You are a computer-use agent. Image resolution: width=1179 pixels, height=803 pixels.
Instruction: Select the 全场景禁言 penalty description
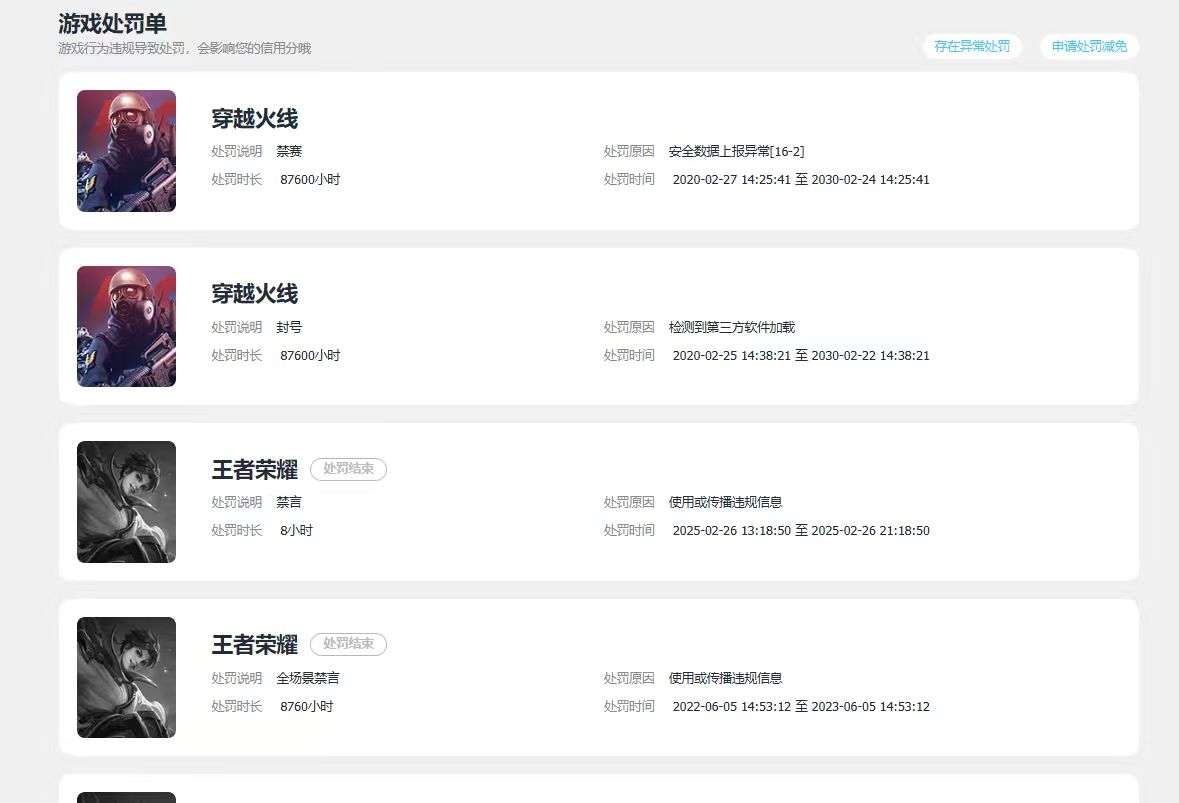308,678
